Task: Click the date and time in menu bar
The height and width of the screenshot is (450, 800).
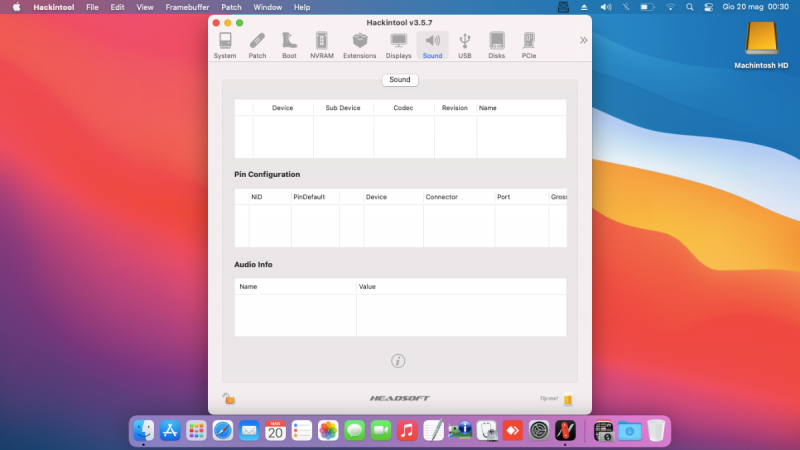Action: [756, 7]
